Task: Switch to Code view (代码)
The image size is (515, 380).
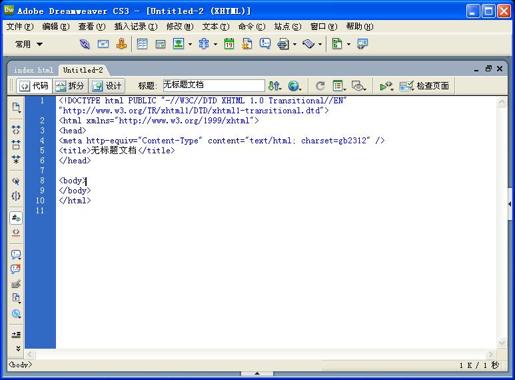Action: [x=34, y=86]
